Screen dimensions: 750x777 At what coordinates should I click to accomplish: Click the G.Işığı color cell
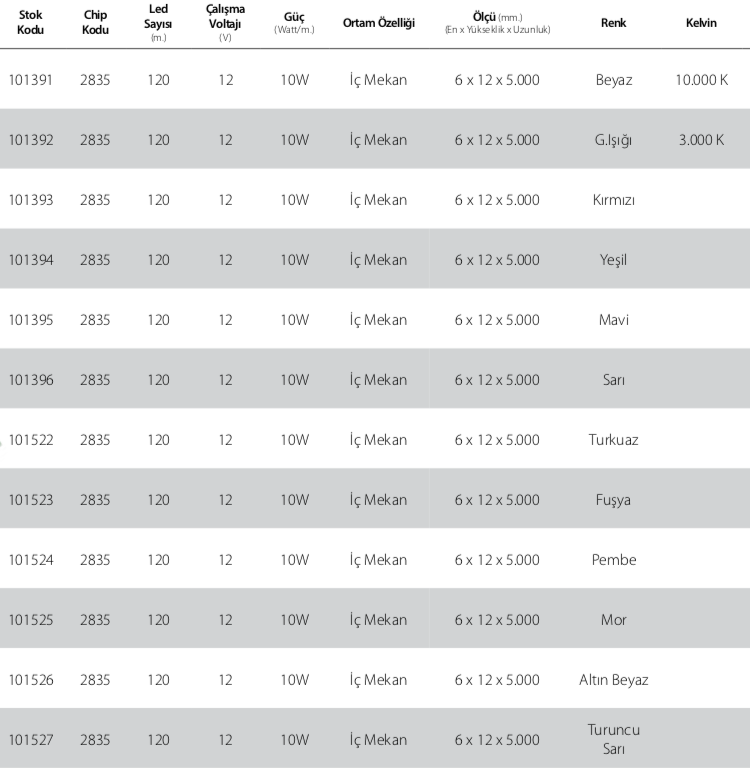(613, 141)
